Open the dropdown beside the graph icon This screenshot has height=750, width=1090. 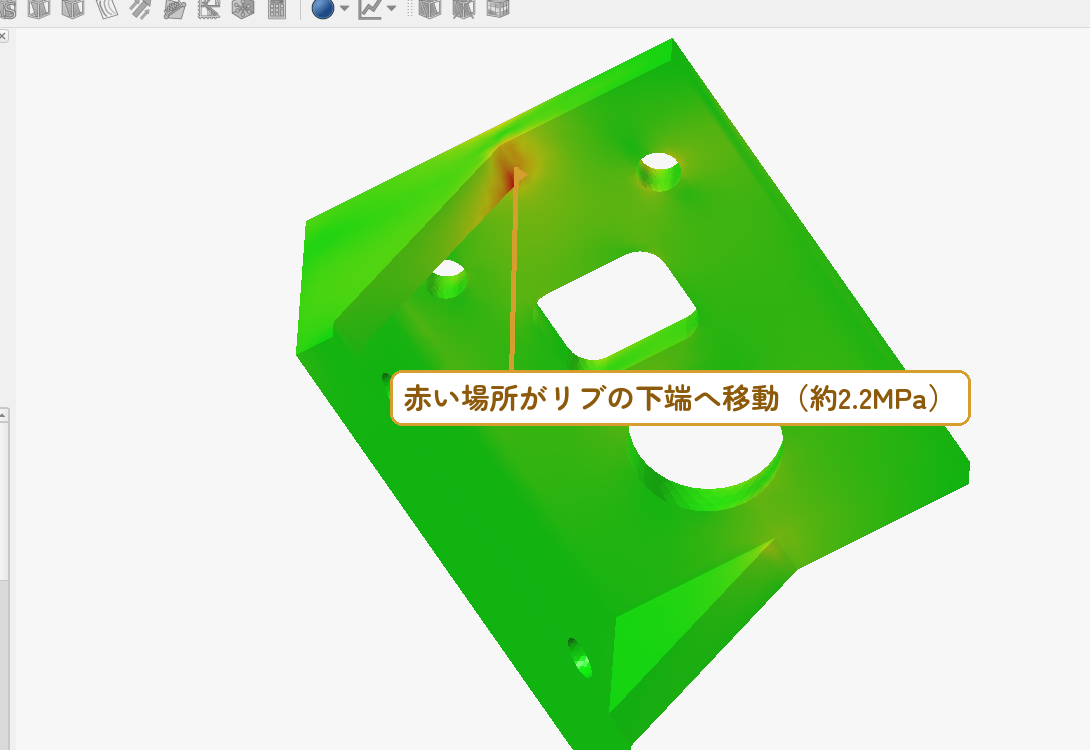(391, 8)
